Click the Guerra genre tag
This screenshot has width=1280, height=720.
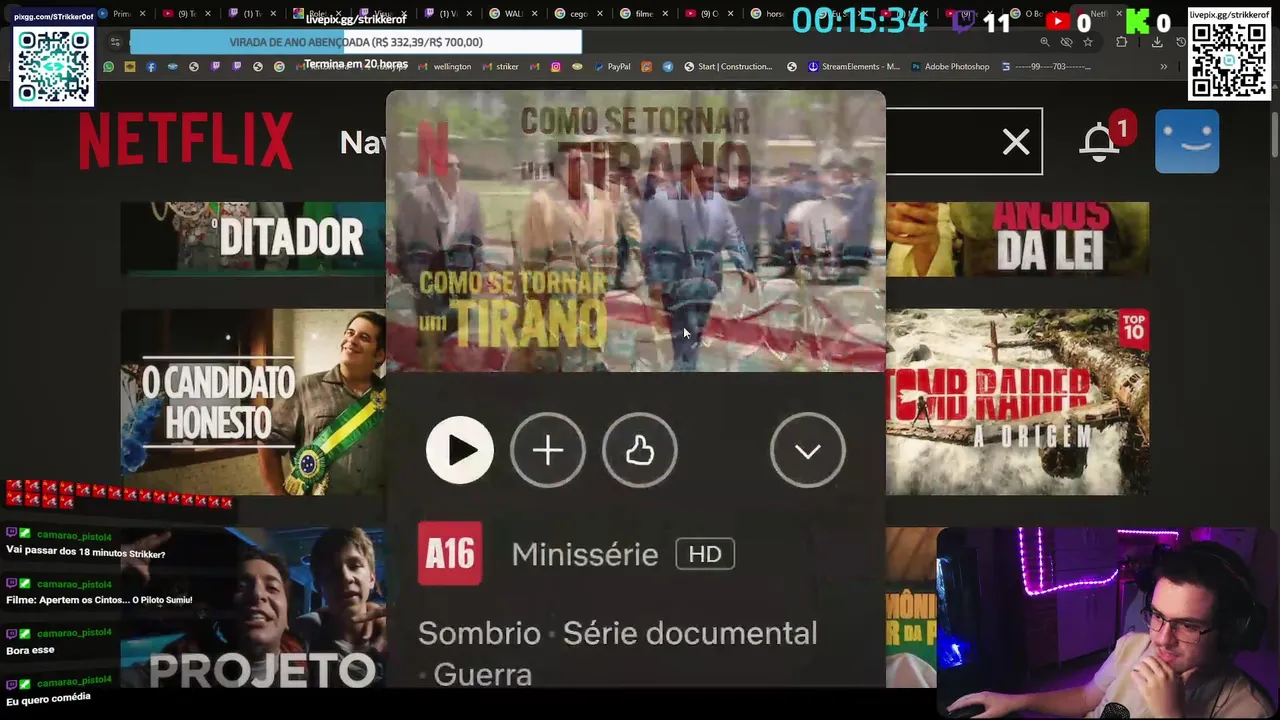482,674
